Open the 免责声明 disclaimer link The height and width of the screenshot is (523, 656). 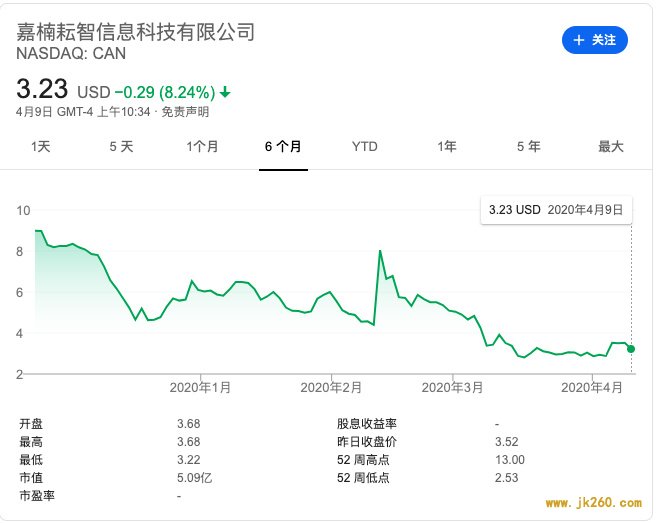point(185,112)
